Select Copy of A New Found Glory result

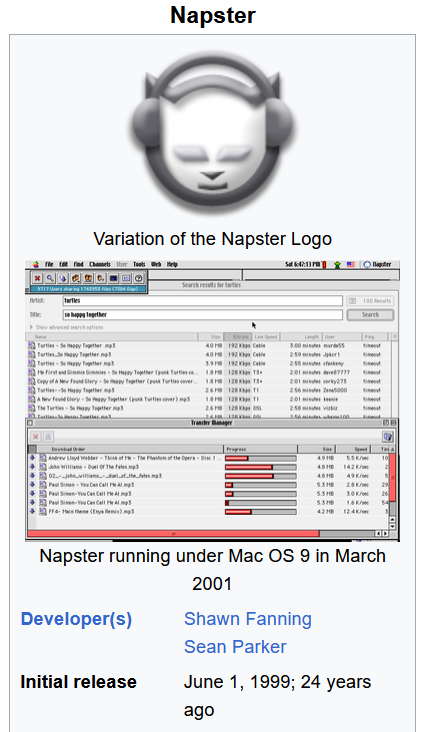point(208,381)
